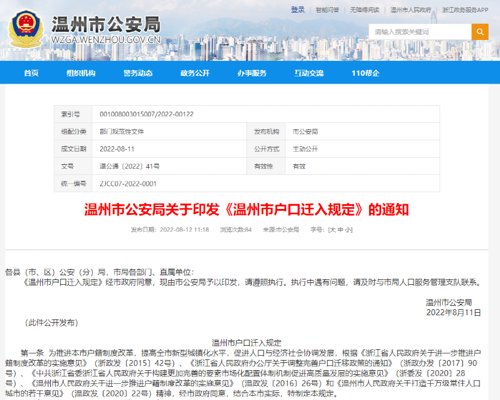Viewport: 500px width, 400px height.
Task: Open the 互动交流 navigation item
Action: (309, 73)
